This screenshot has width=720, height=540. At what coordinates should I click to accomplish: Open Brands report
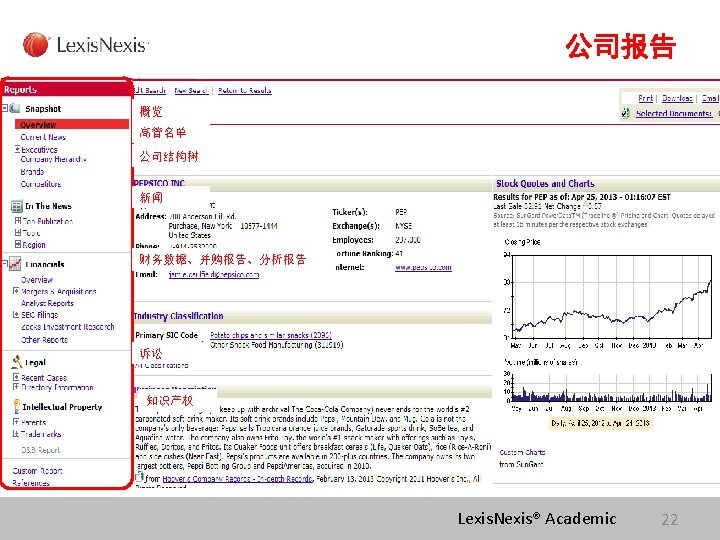pyautogui.click(x=32, y=171)
